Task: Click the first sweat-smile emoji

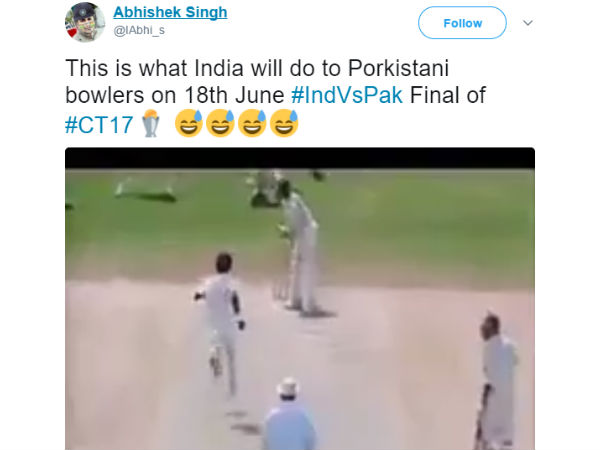Action: coord(189,123)
